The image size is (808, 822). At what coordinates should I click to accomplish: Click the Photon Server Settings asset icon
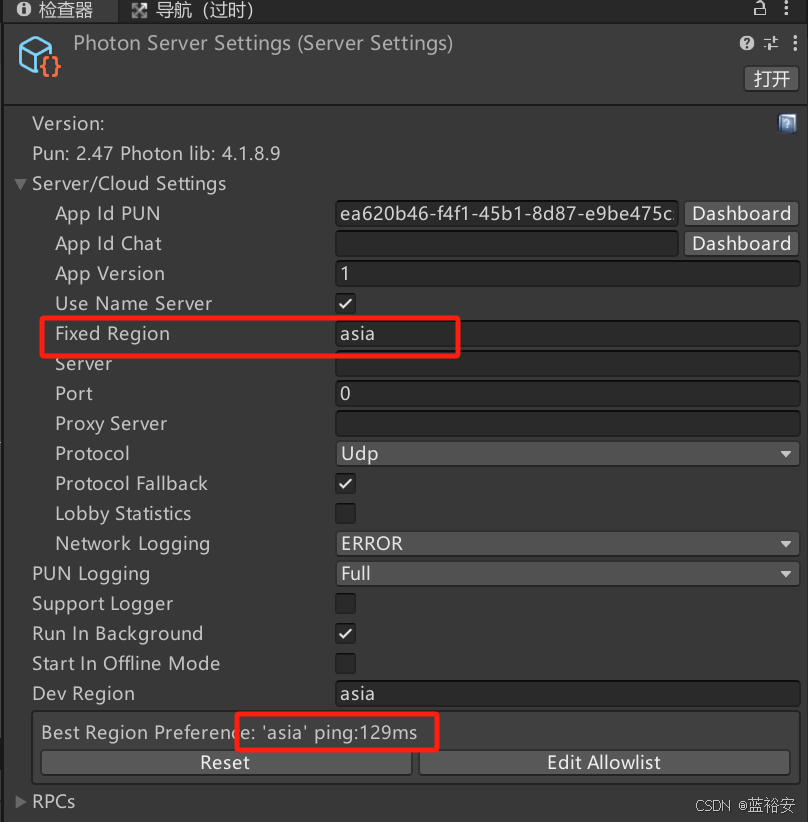click(40, 56)
